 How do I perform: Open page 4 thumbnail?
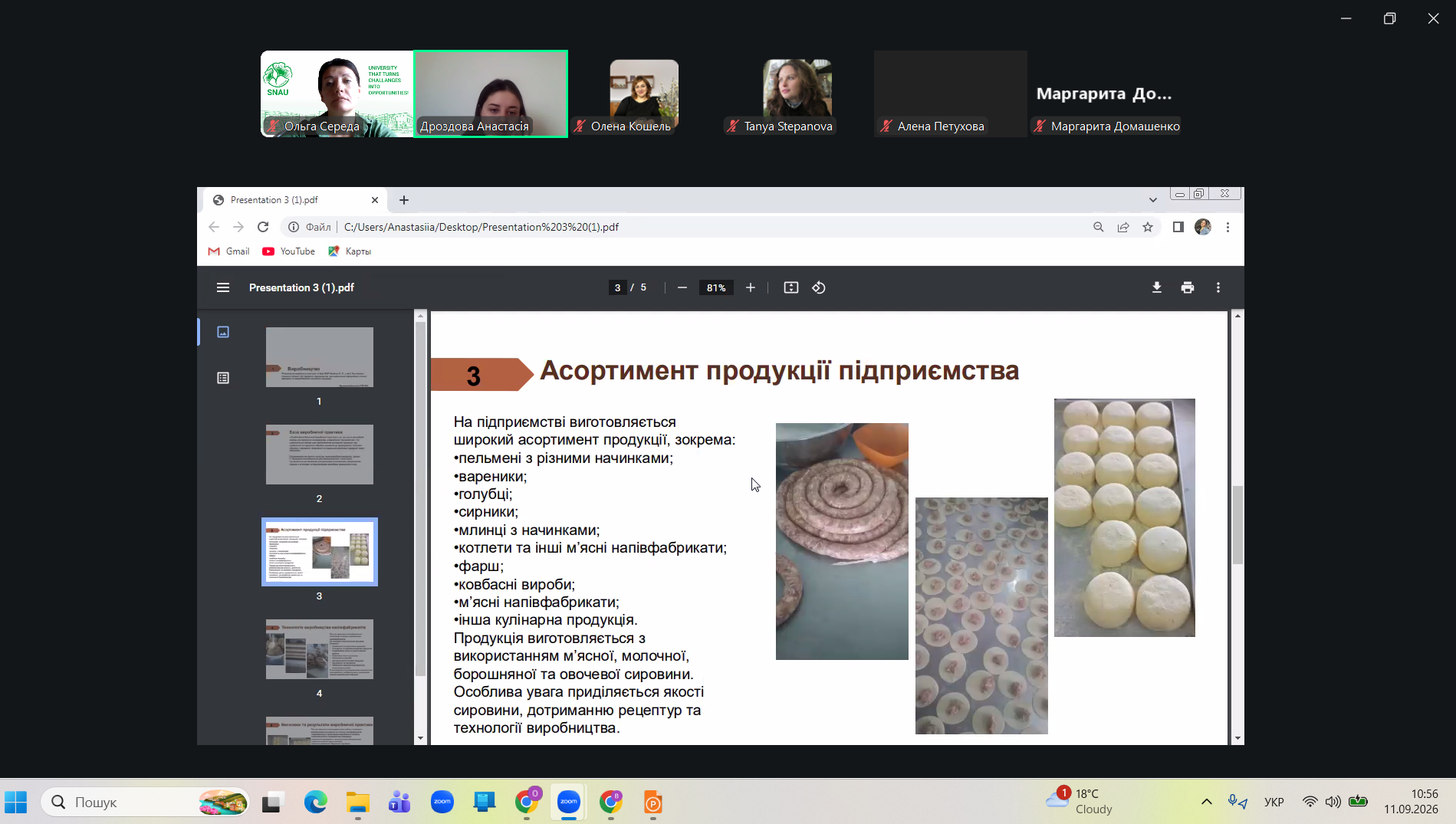coord(320,649)
